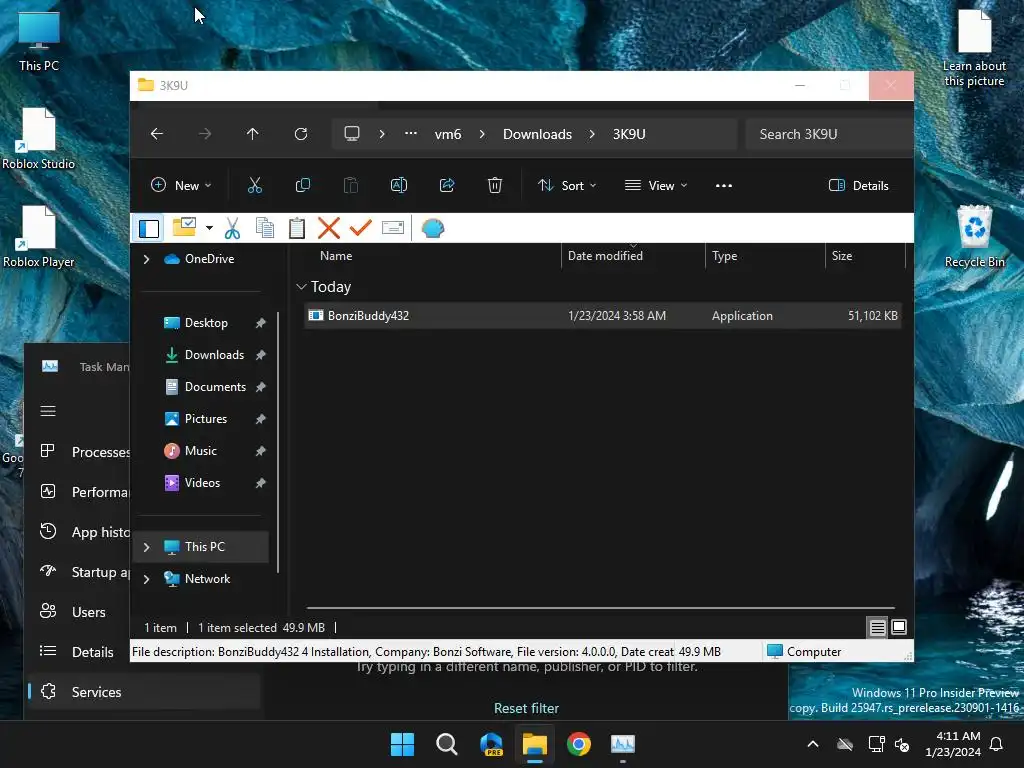Open the New dropdown menu
Image resolution: width=1024 pixels, height=768 pixels.
pyautogui.click(x=181, y=185)
